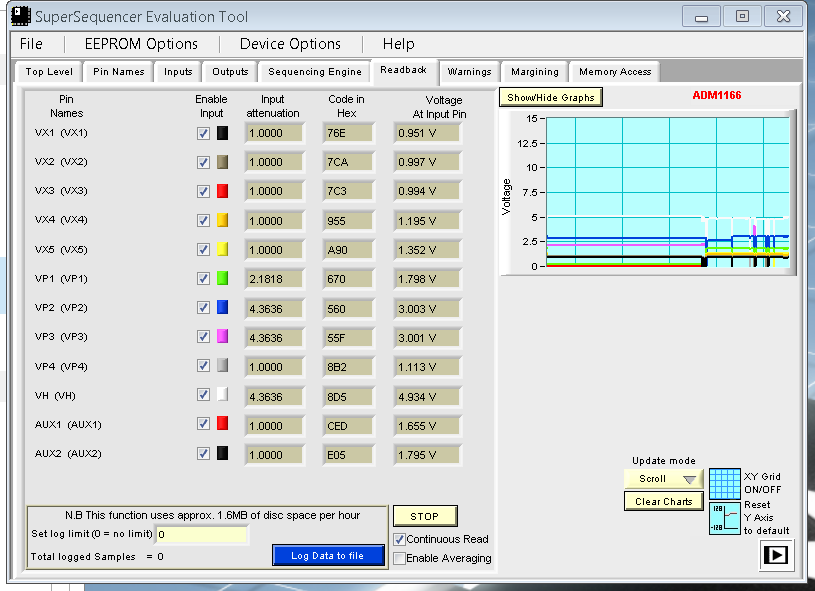Uncheck Enable Input for VP4
The image size is (815, 591).
click(203, 366)
